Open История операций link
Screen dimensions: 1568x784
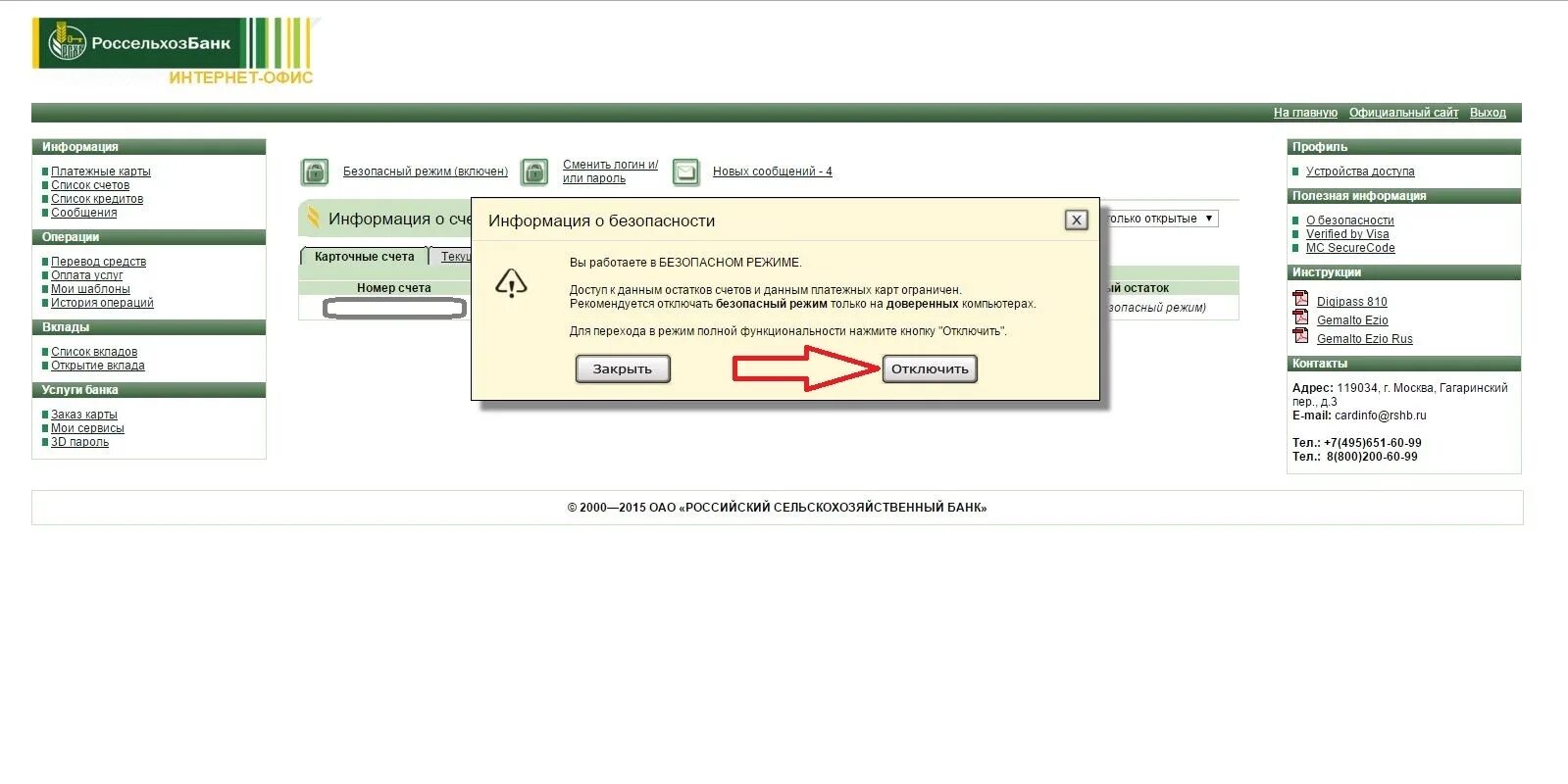[102, 303]
